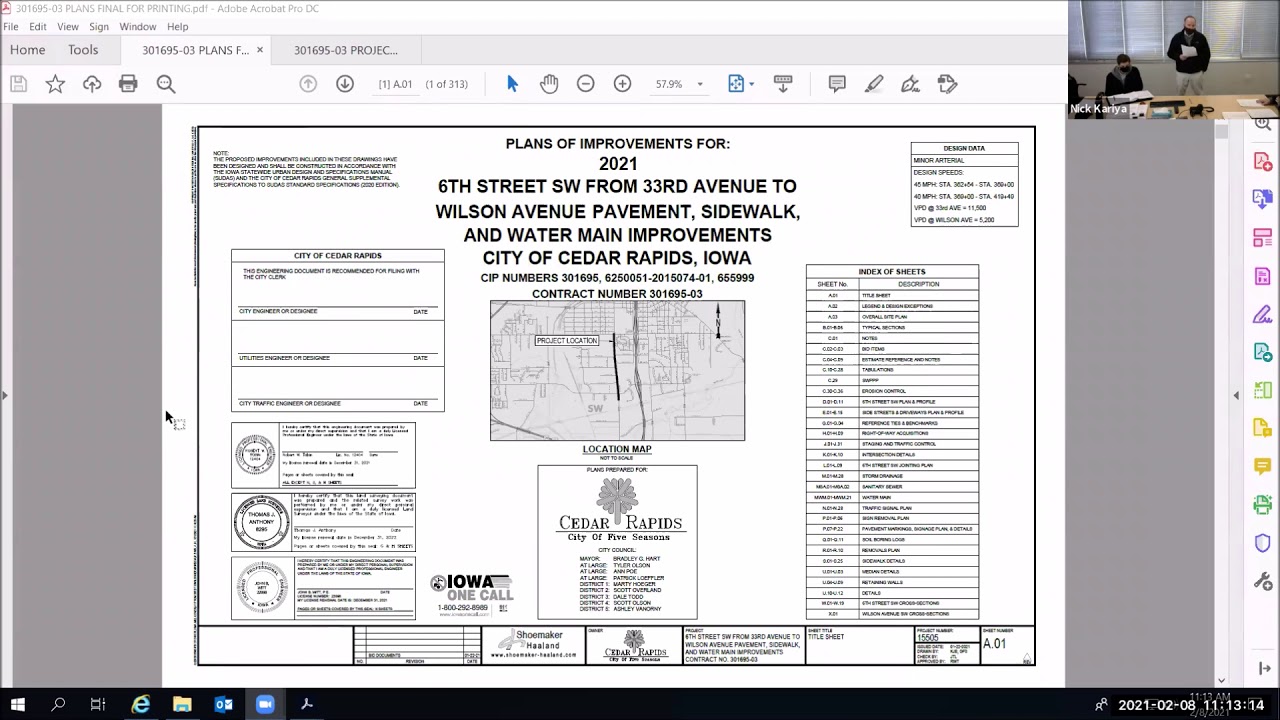The width and height of the screenshot is (1280, 720).
Task: Open More Tools wrench icon
Action: (1262, 581)
